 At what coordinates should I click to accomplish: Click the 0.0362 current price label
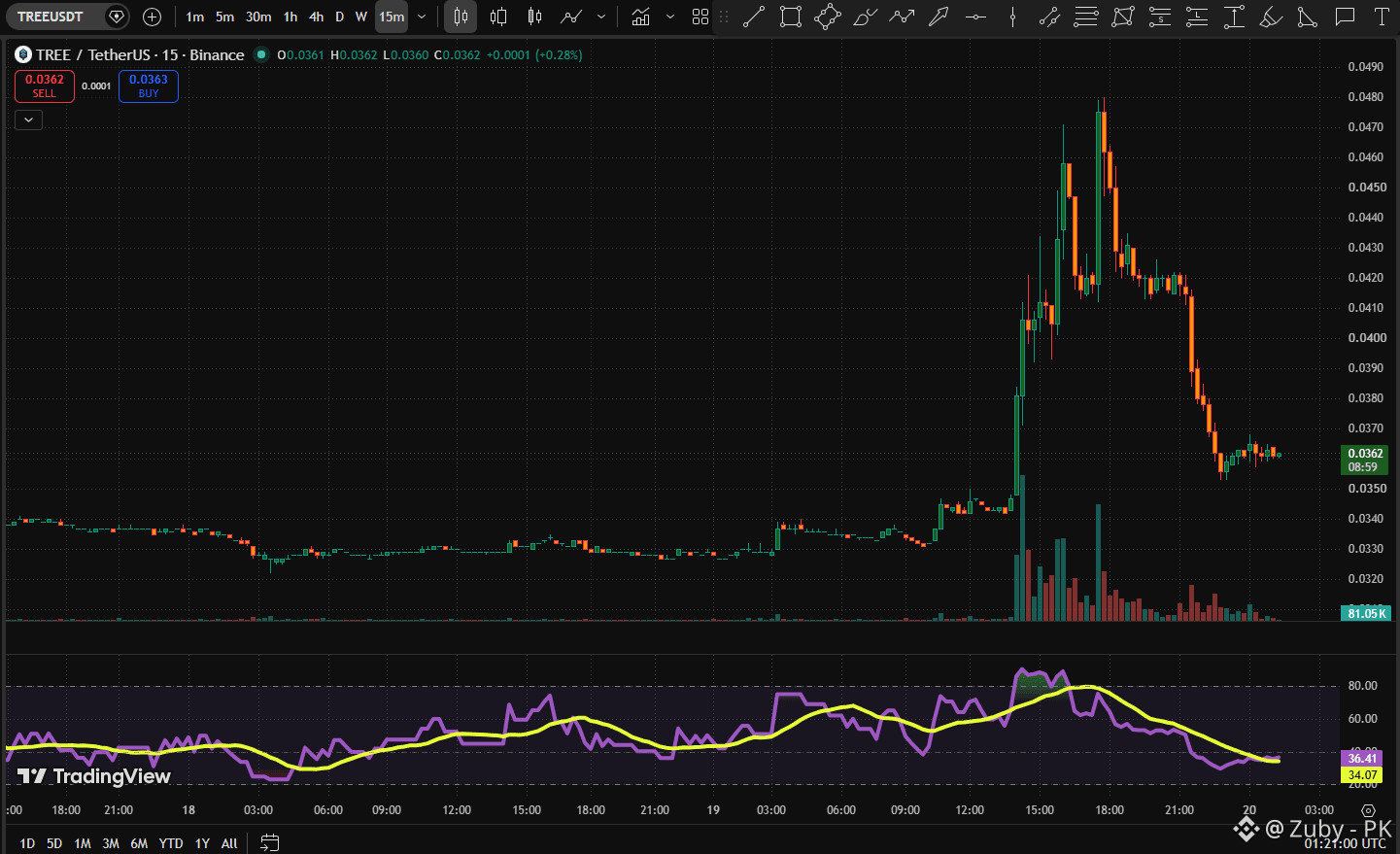tap(1365, 460)
